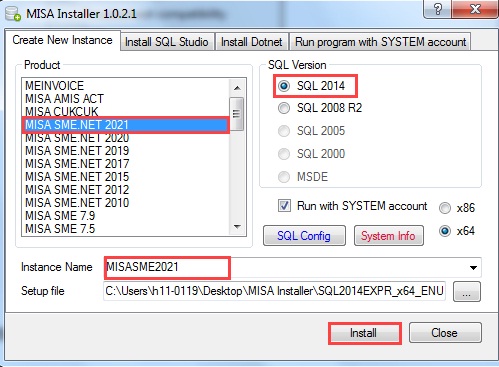Select MISA SME 7.9 product

(x=126, y=216)
